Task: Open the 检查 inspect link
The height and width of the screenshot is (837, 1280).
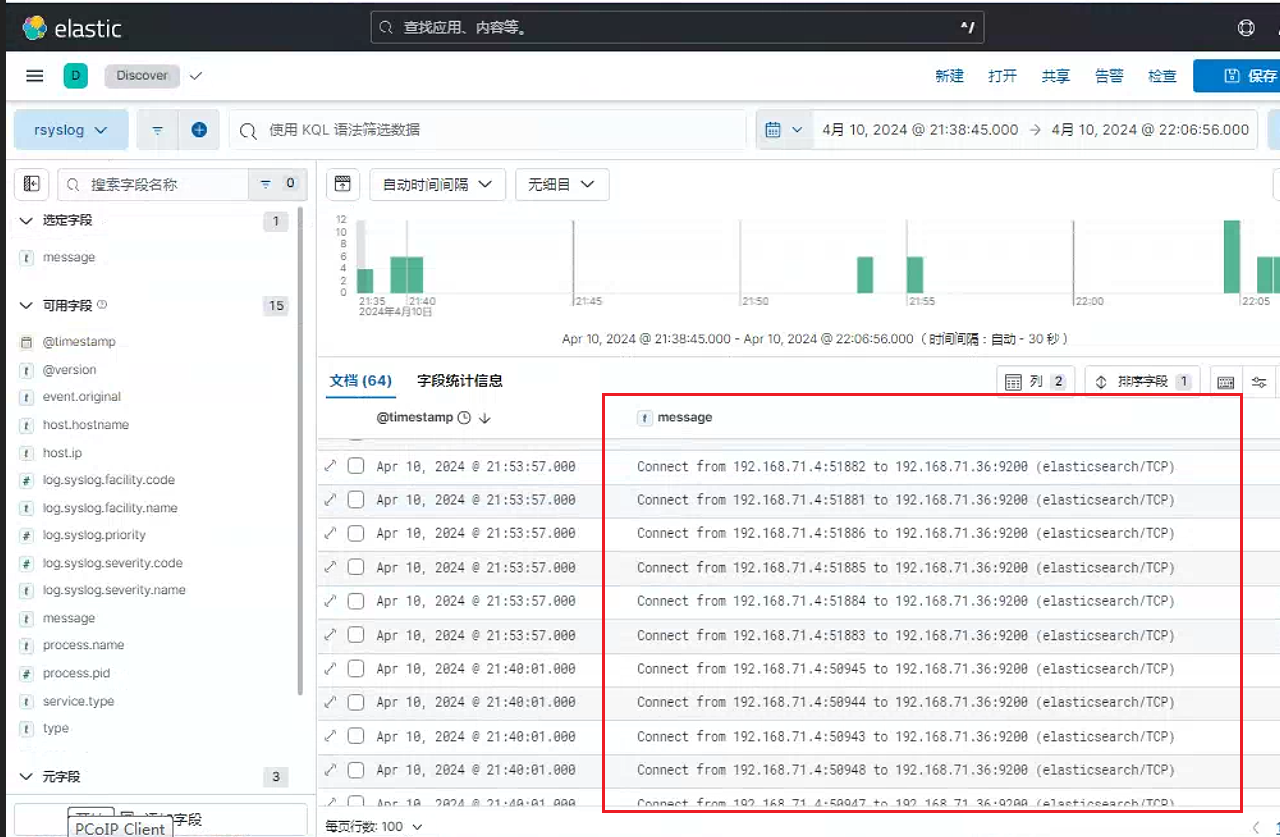Action: [x=1162, y=76]
